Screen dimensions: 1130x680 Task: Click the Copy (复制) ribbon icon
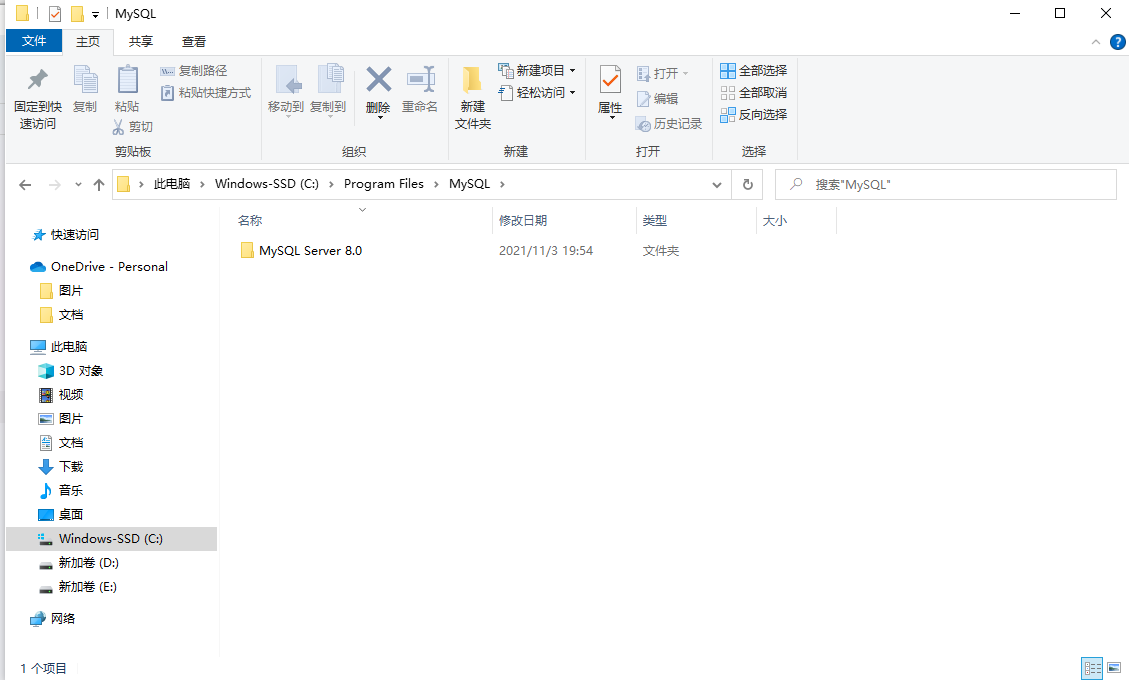click(85, 80)
